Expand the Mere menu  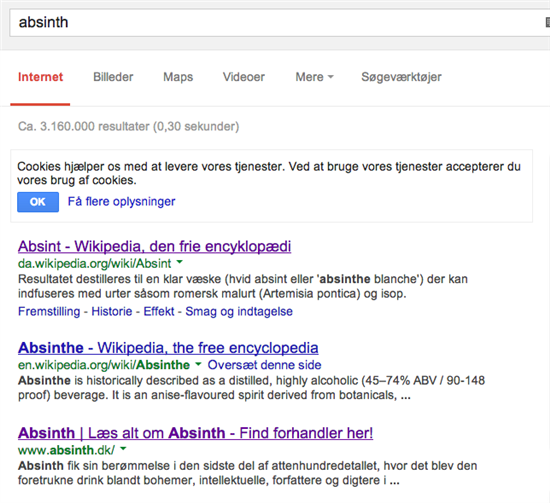[x=314, y=77]
